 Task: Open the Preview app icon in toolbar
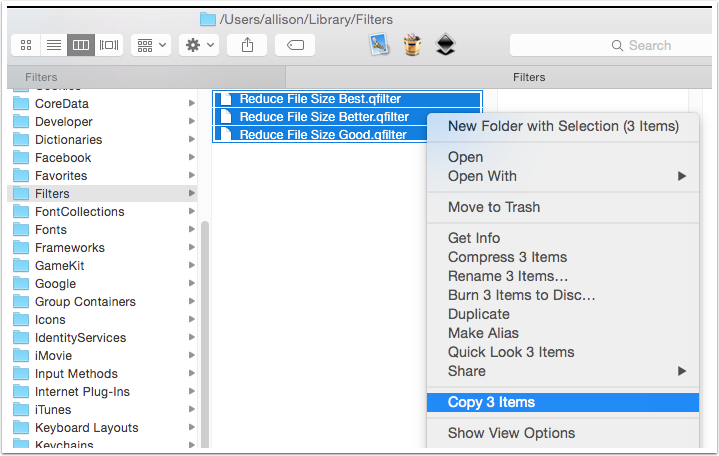(x=378, y=45)
